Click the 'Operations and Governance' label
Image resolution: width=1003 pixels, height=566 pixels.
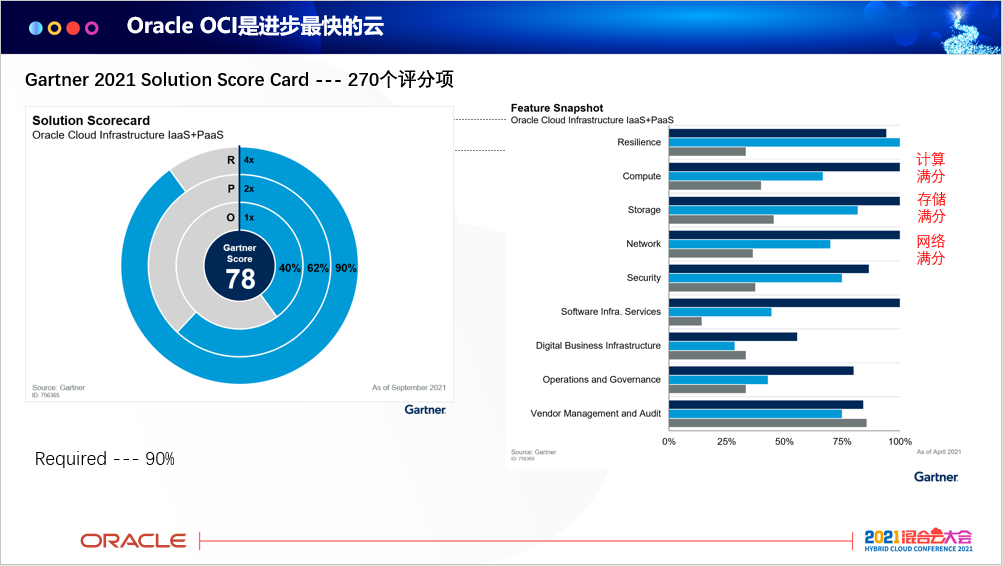click(601, 379)
